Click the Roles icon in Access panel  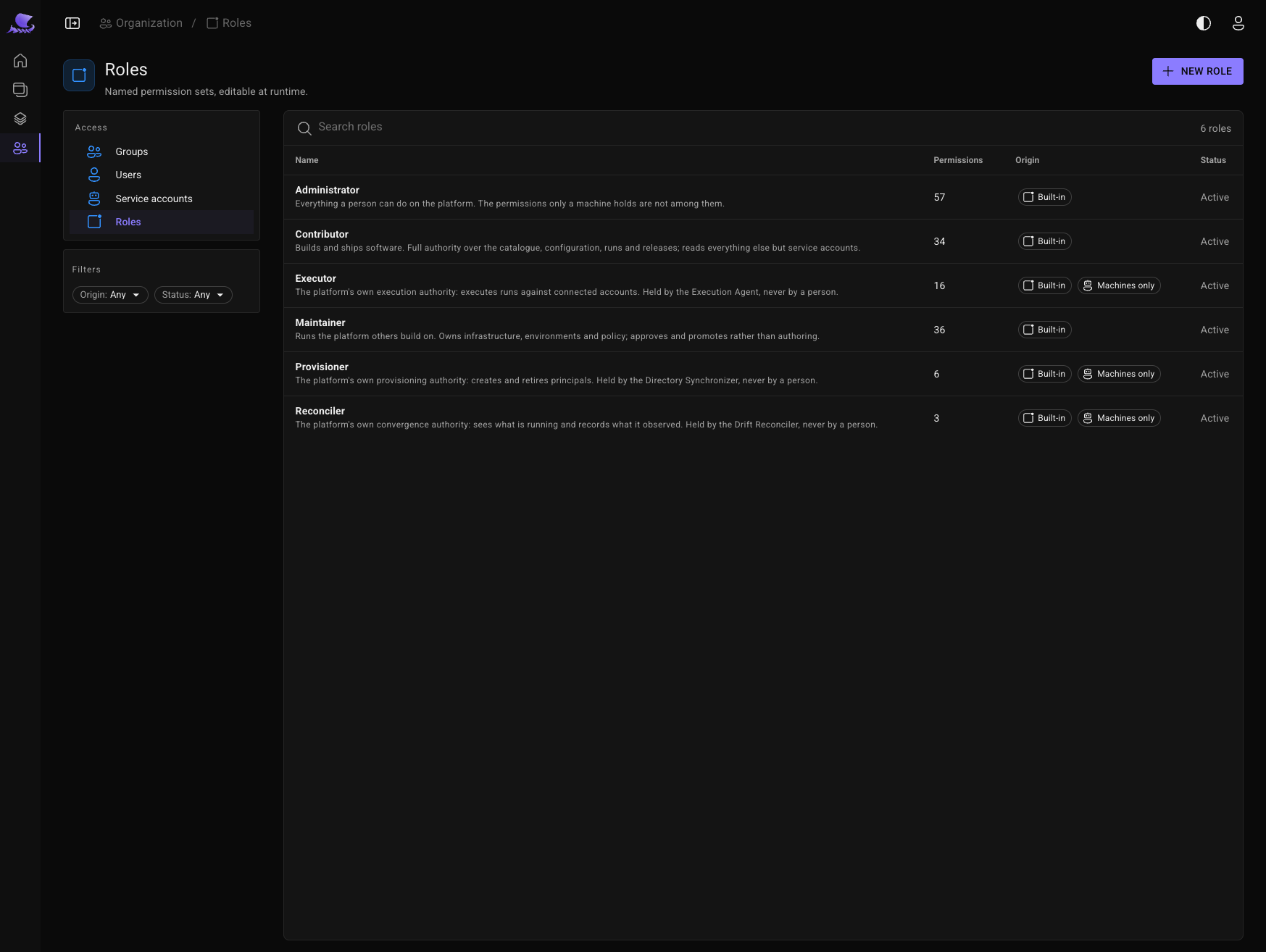click(94, 222)
